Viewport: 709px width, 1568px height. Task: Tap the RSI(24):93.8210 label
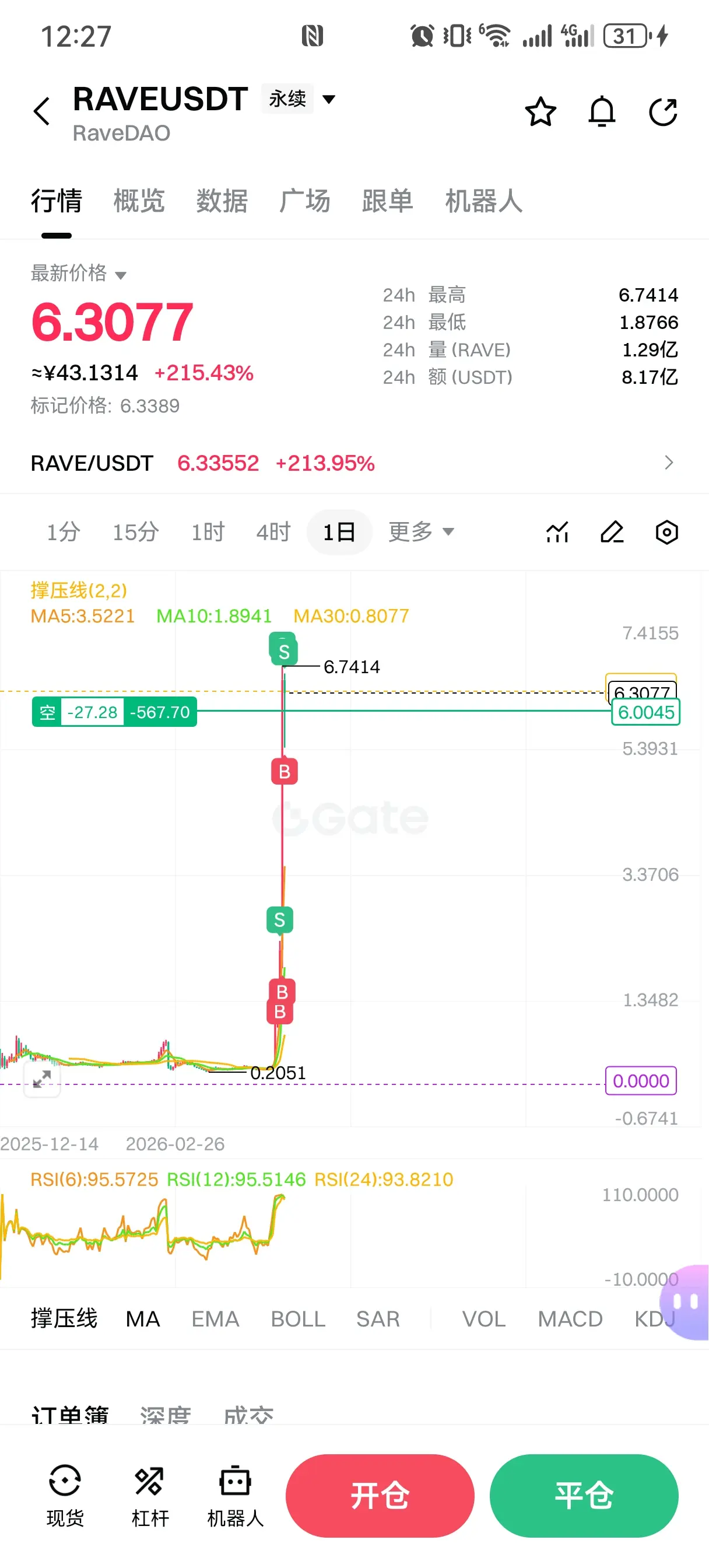point(384,1179)
